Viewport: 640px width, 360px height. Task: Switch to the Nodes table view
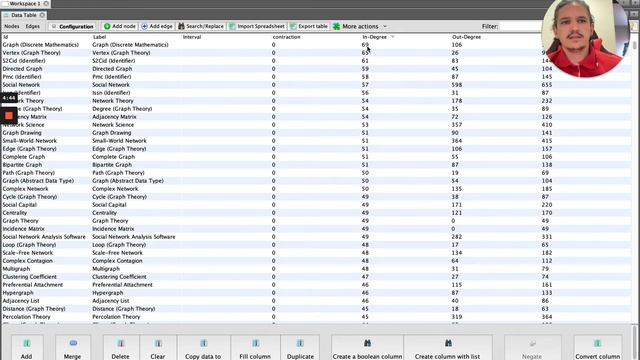11,26
